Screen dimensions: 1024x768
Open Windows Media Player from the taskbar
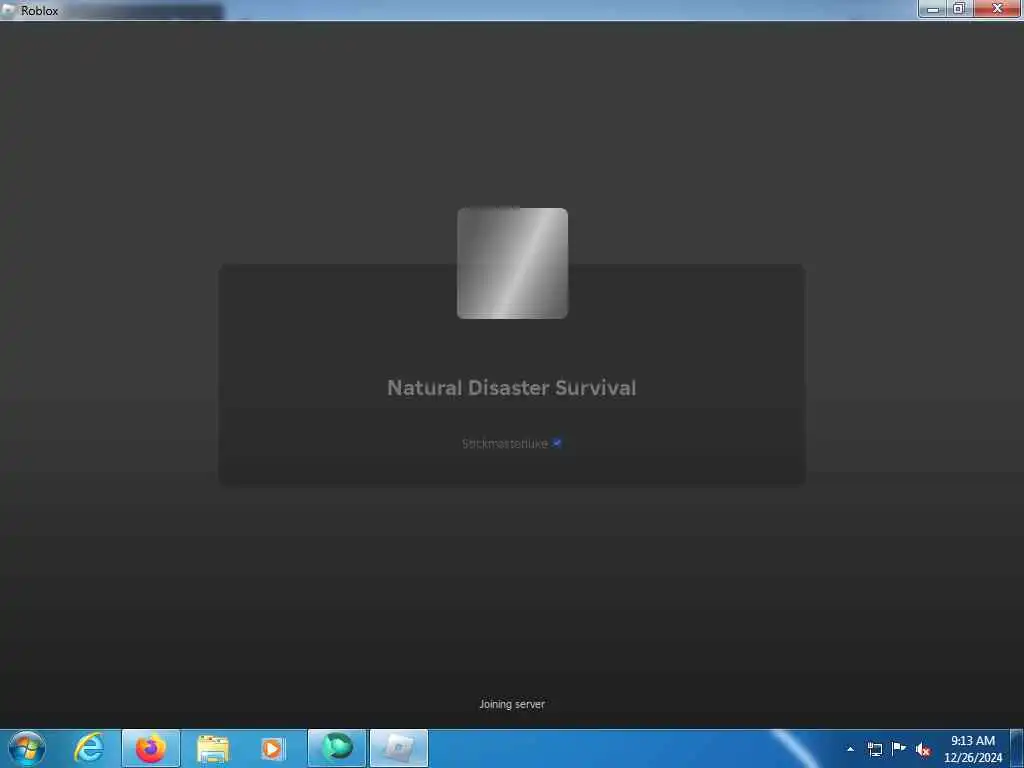point(272,748)
